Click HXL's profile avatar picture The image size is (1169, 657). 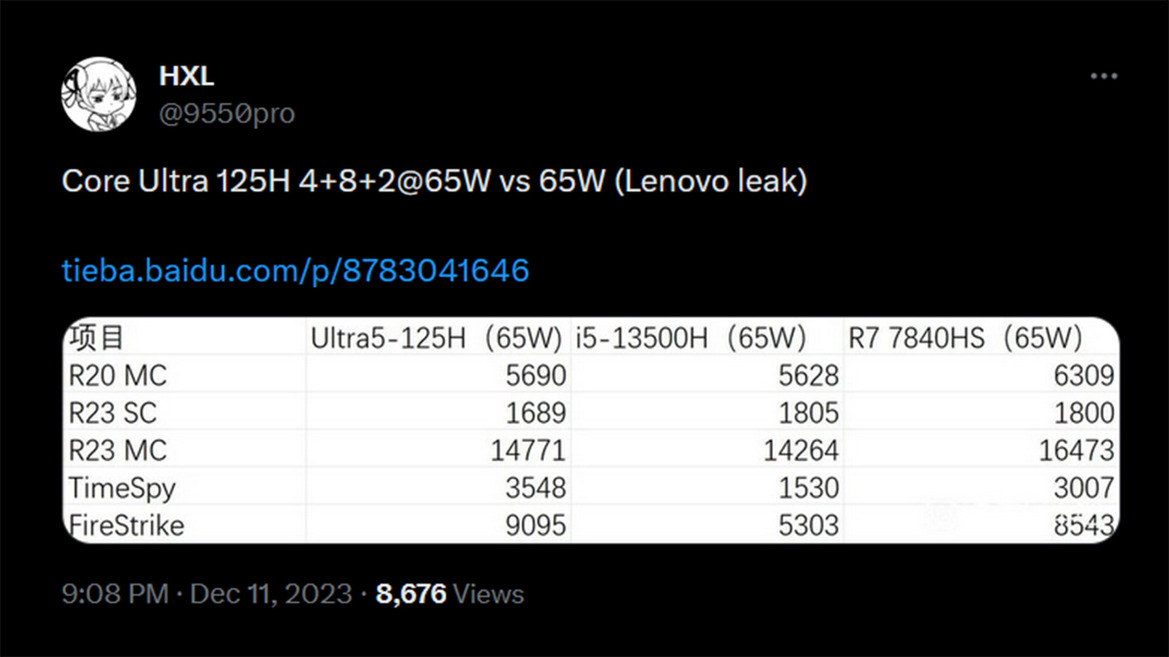pos(98,94)
